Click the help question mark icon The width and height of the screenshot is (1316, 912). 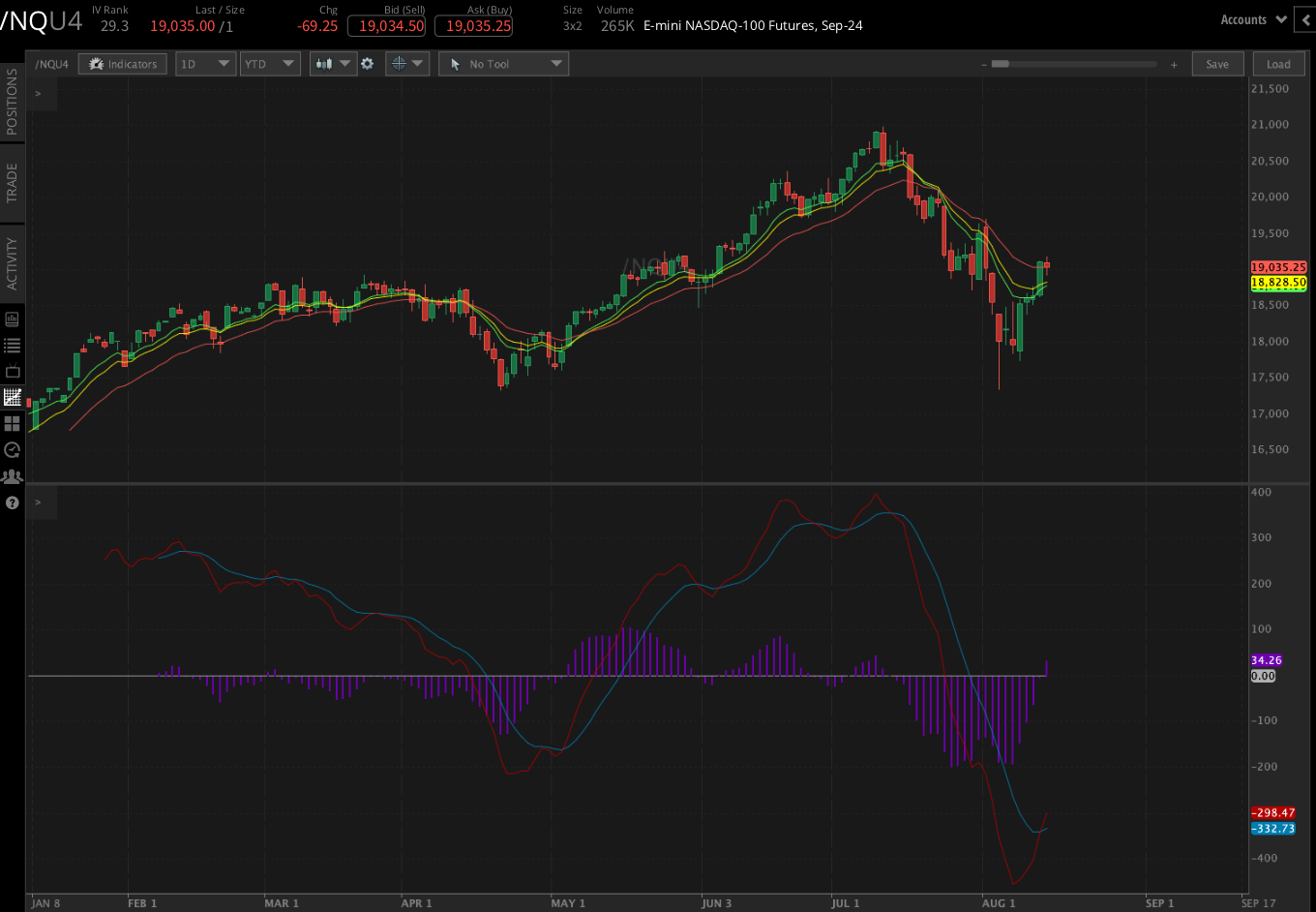[x=14, y=502]
